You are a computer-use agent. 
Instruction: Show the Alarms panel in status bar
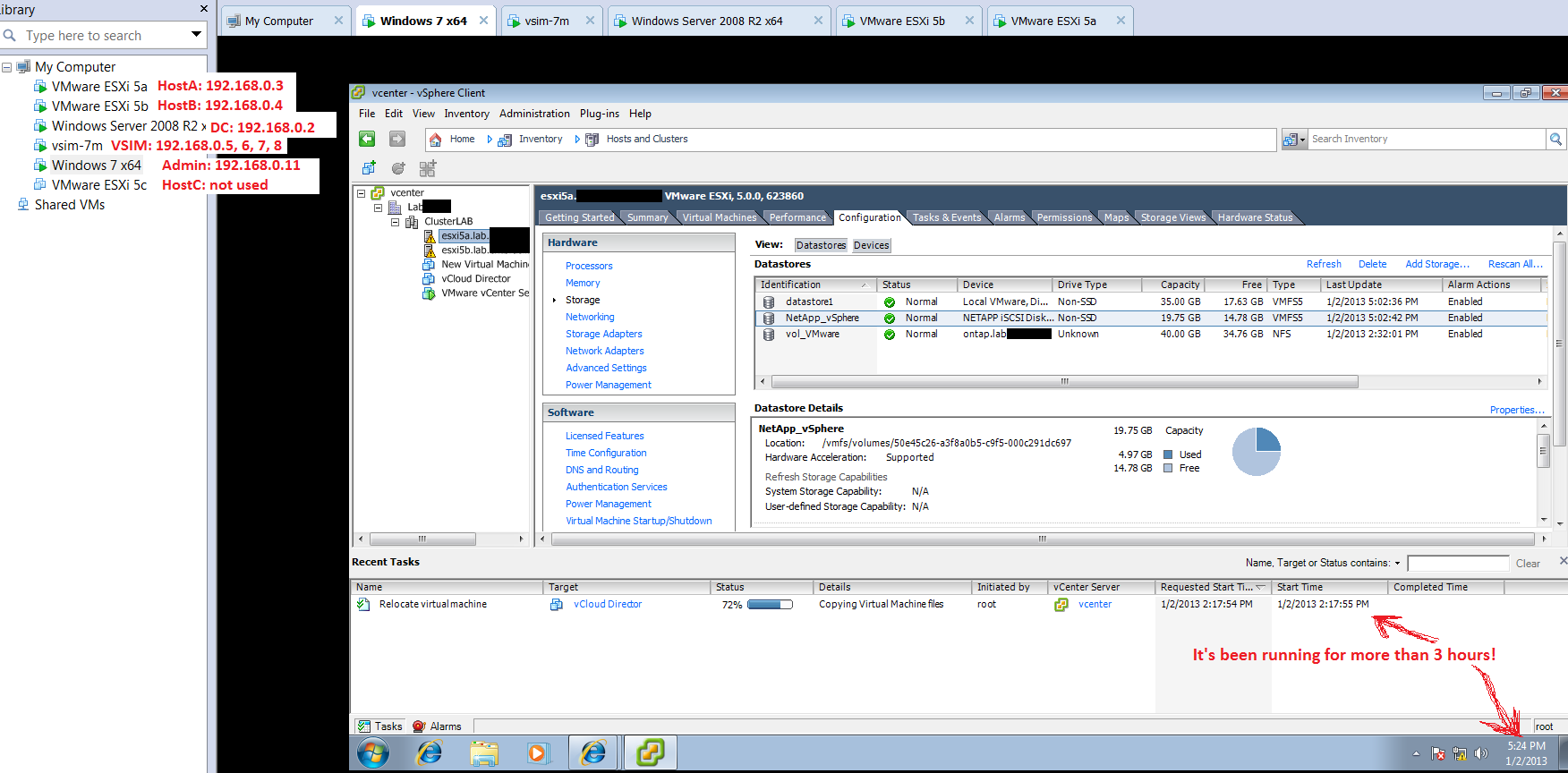click(x=438, y=726)
